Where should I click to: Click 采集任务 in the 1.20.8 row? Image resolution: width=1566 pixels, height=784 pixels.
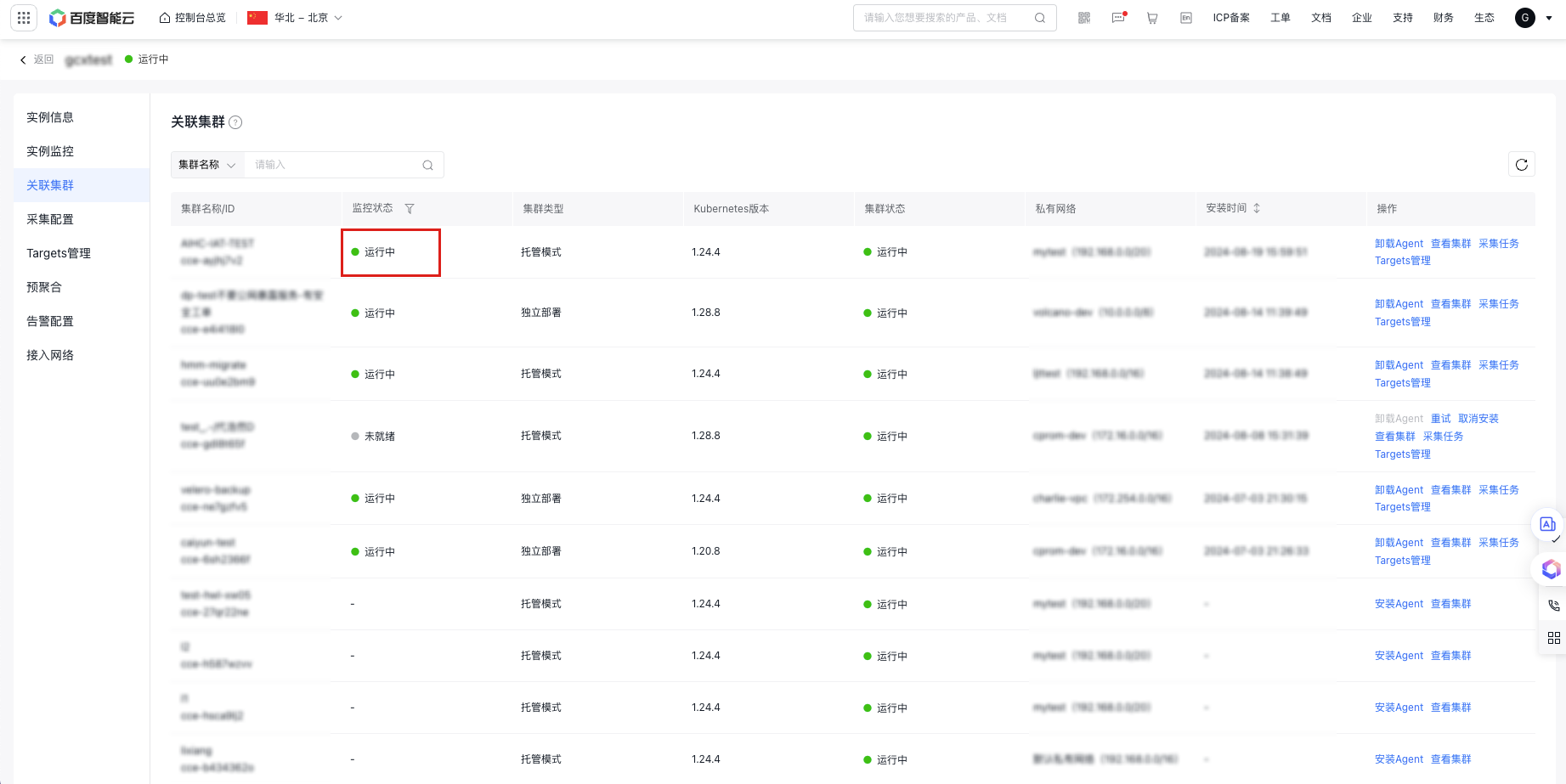click(x=1498, y=543)
